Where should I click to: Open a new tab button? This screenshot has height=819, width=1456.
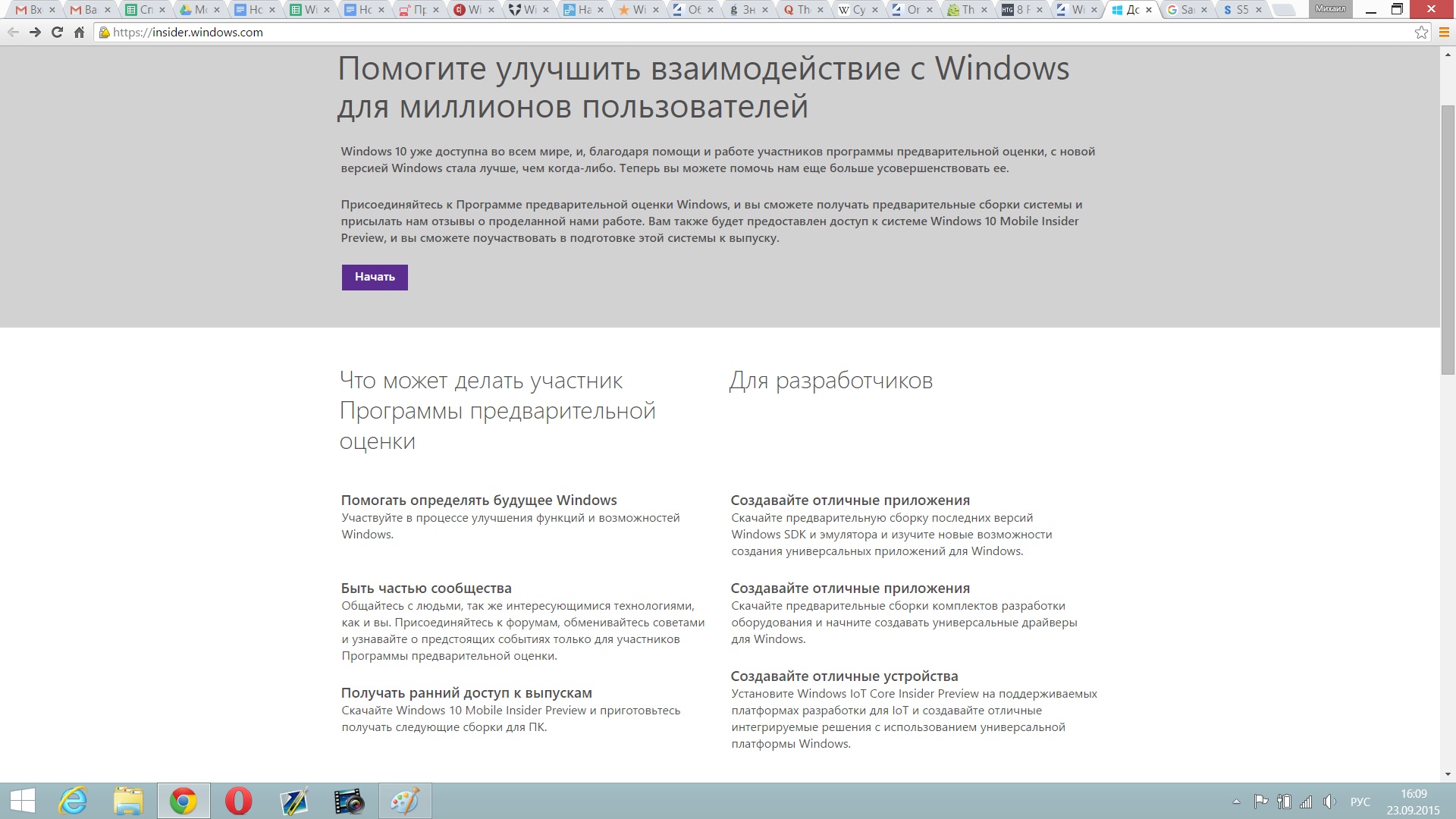click(x=1283, y=10)
